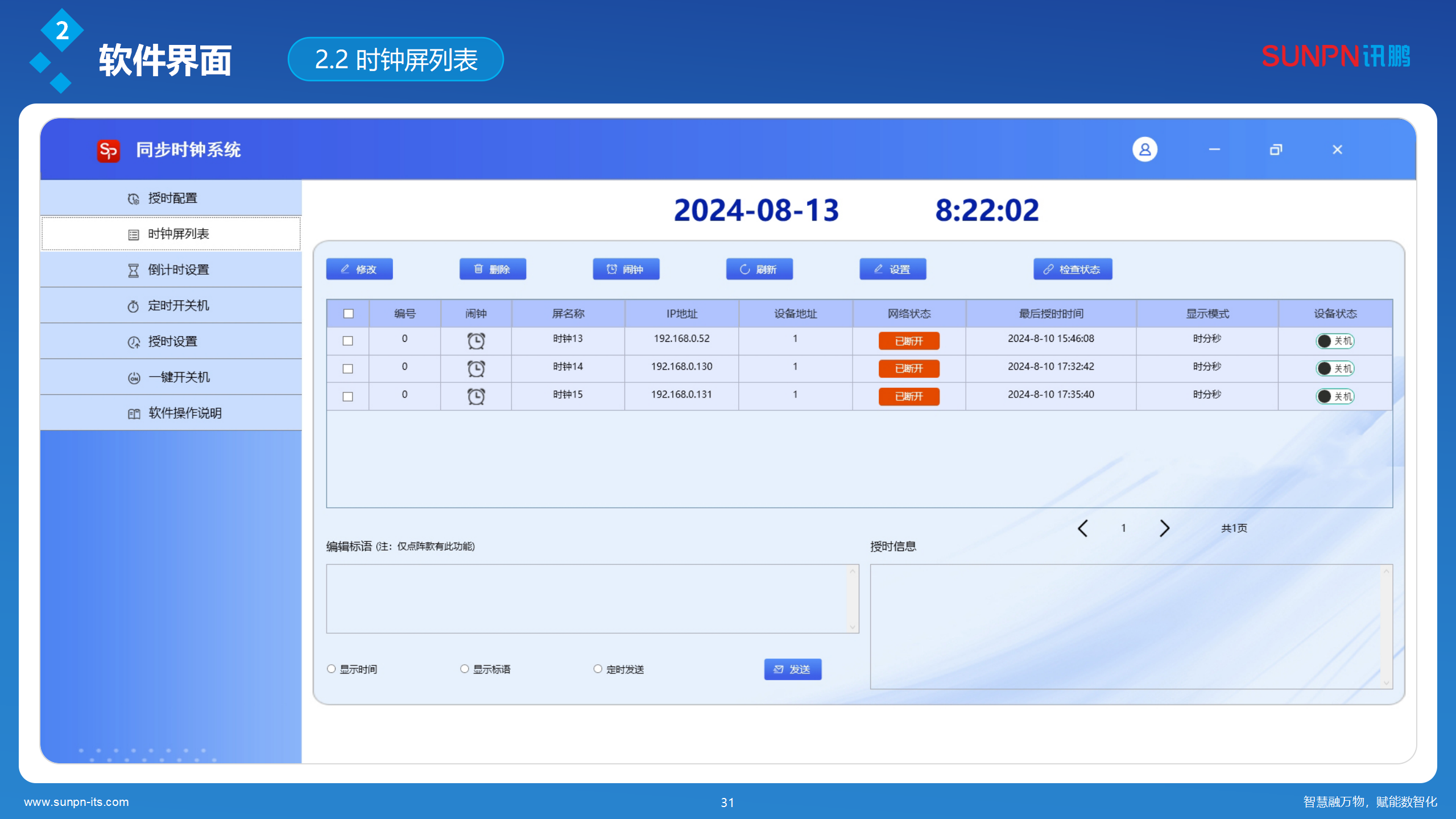
Task: Click the clock icon beside 授时配置
Action: (x=133, y=198)
